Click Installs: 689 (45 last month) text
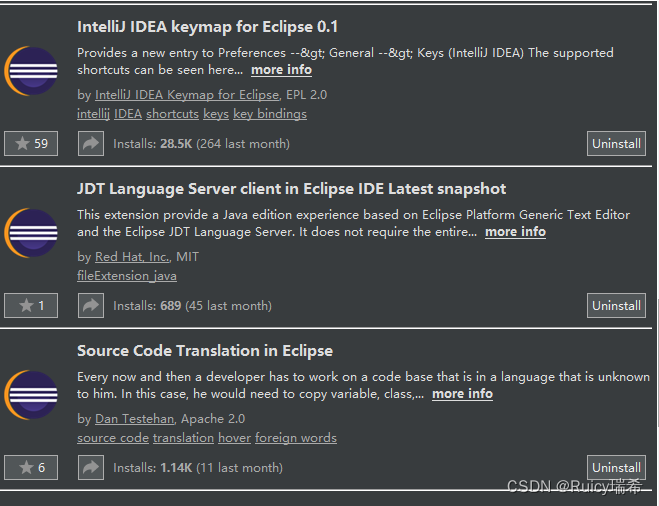The height and width of the screenshot is (506, 659). pos(192,306)
